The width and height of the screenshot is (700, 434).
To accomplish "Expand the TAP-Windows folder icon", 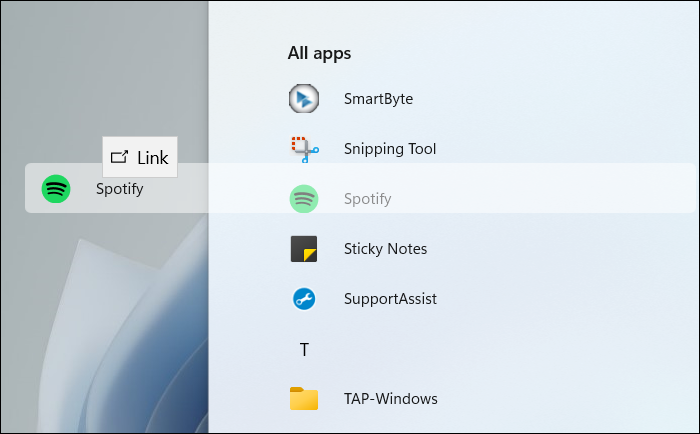I will (x=304, y=398).
